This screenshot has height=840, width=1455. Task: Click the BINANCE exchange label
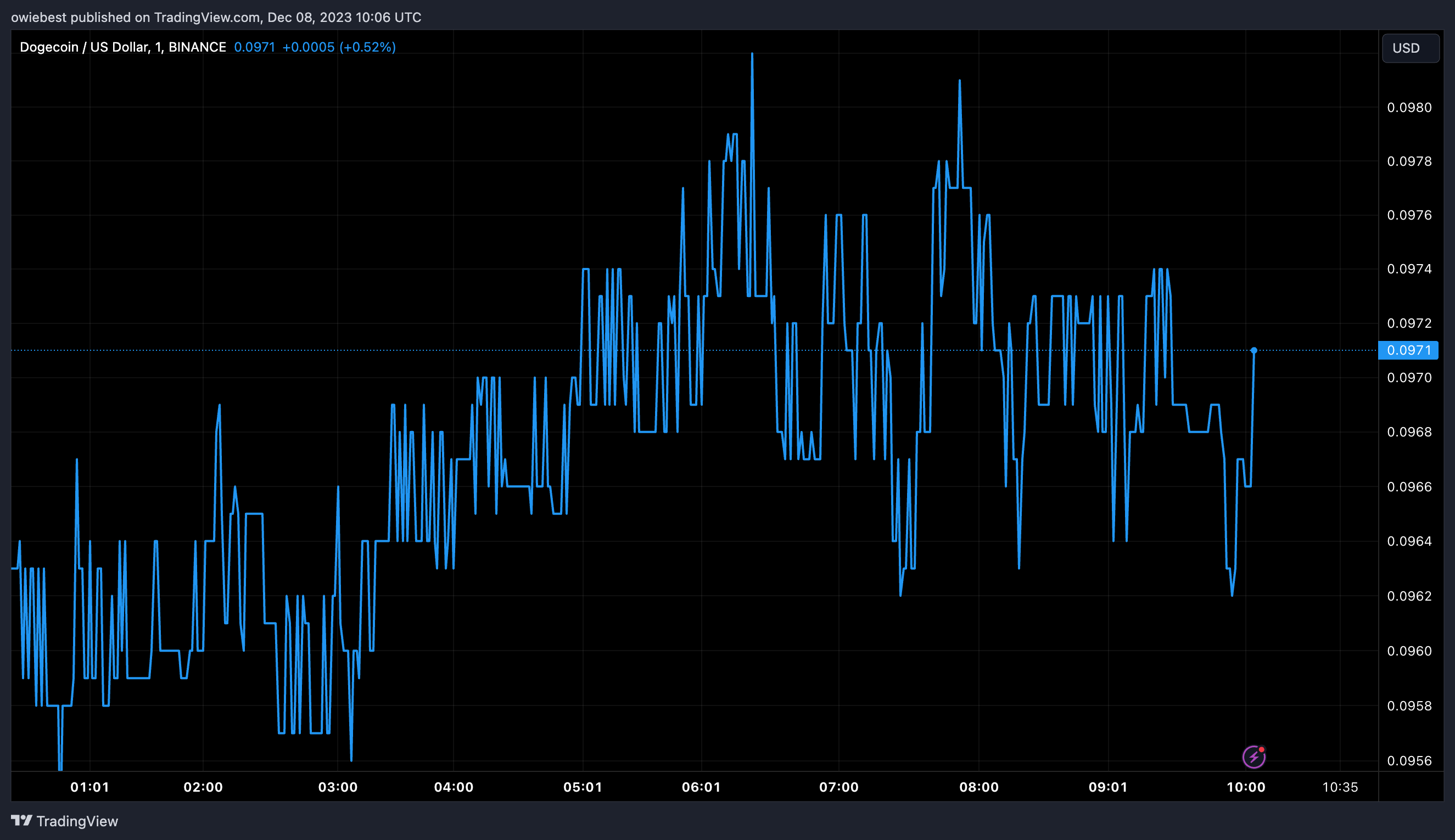(197, 47)
